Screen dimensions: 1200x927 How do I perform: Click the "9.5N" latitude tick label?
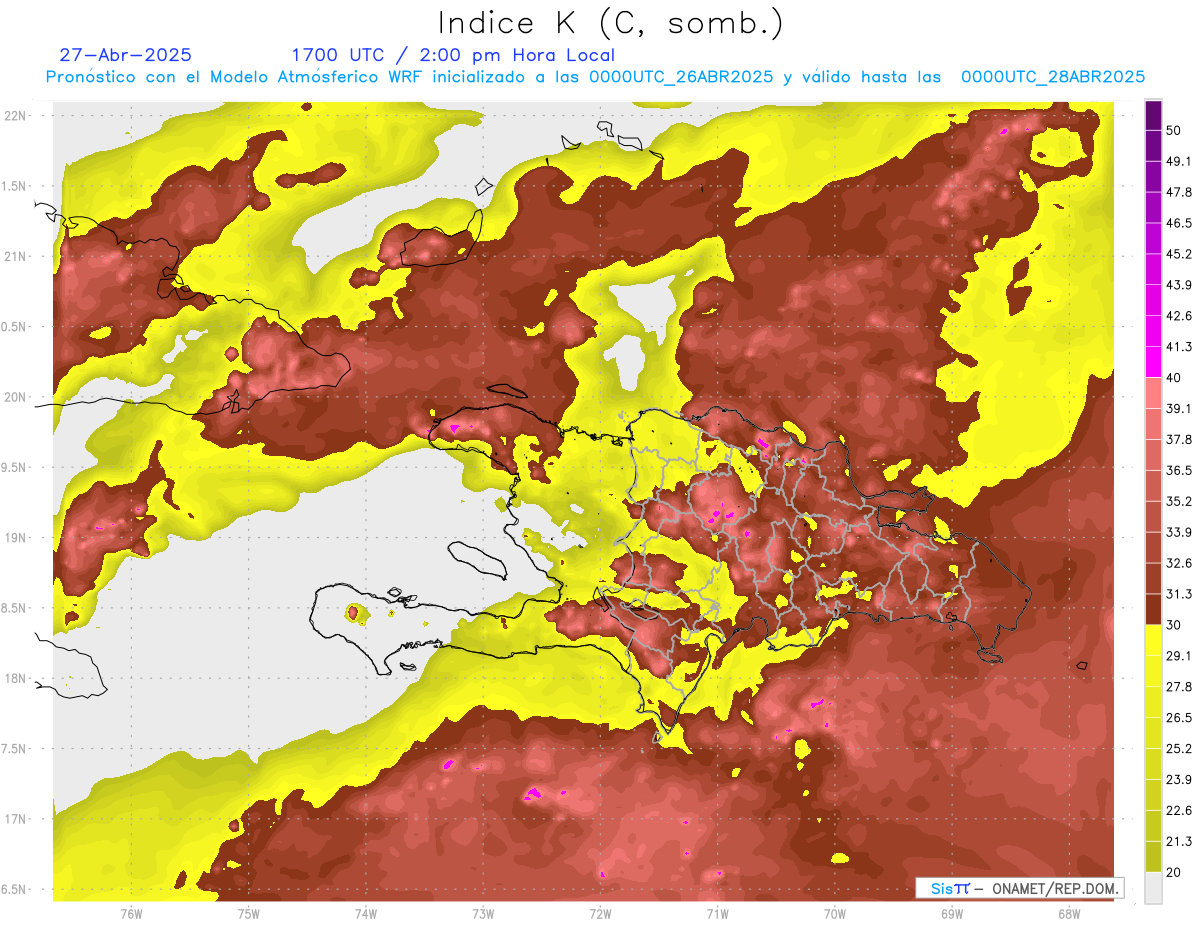14,468
